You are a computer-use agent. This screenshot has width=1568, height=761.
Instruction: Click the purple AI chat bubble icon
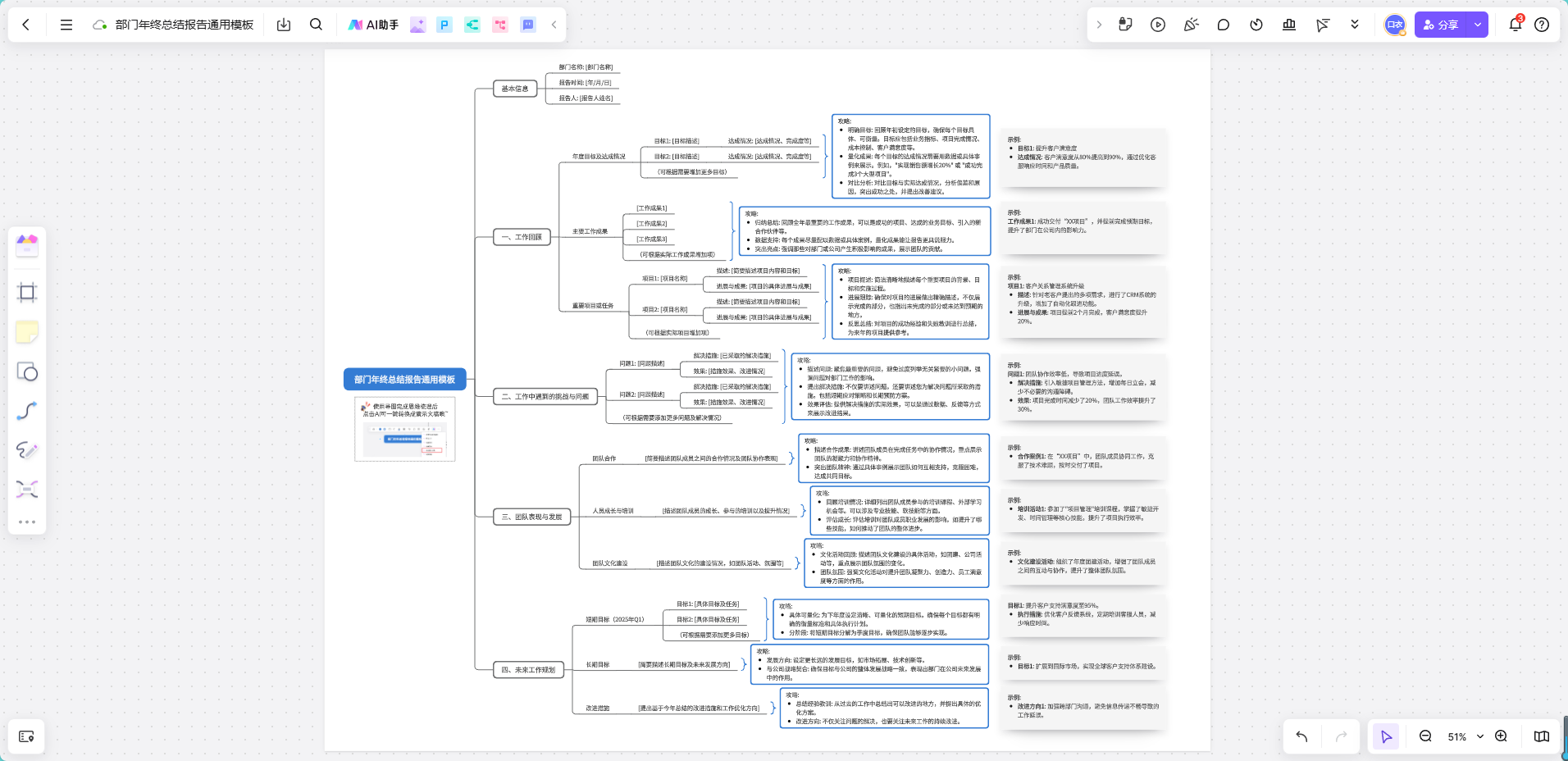(528, 25)
